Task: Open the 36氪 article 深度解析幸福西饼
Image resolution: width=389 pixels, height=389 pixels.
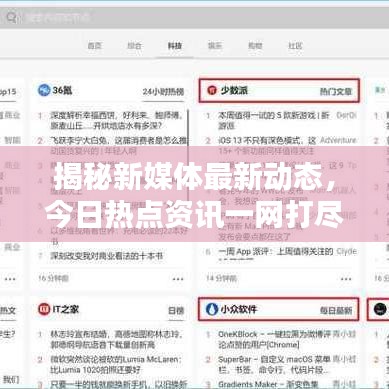Action: [x=117, y=121]
